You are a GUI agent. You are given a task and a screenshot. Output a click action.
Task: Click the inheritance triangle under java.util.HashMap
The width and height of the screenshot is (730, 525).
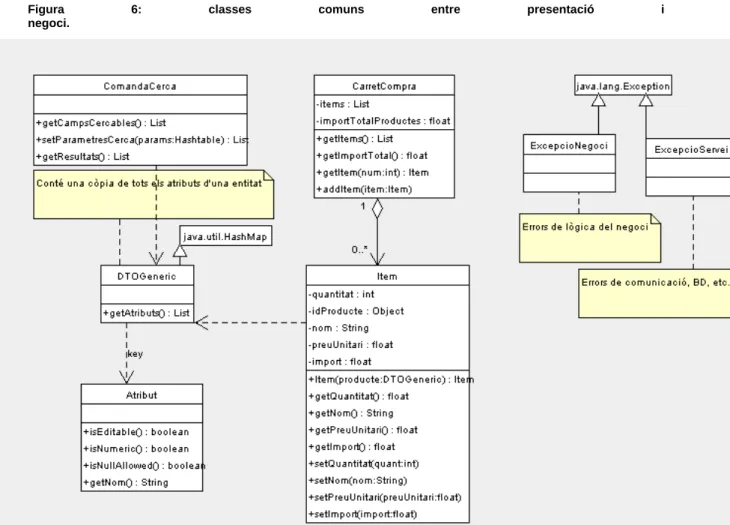[x=180, y=251]
